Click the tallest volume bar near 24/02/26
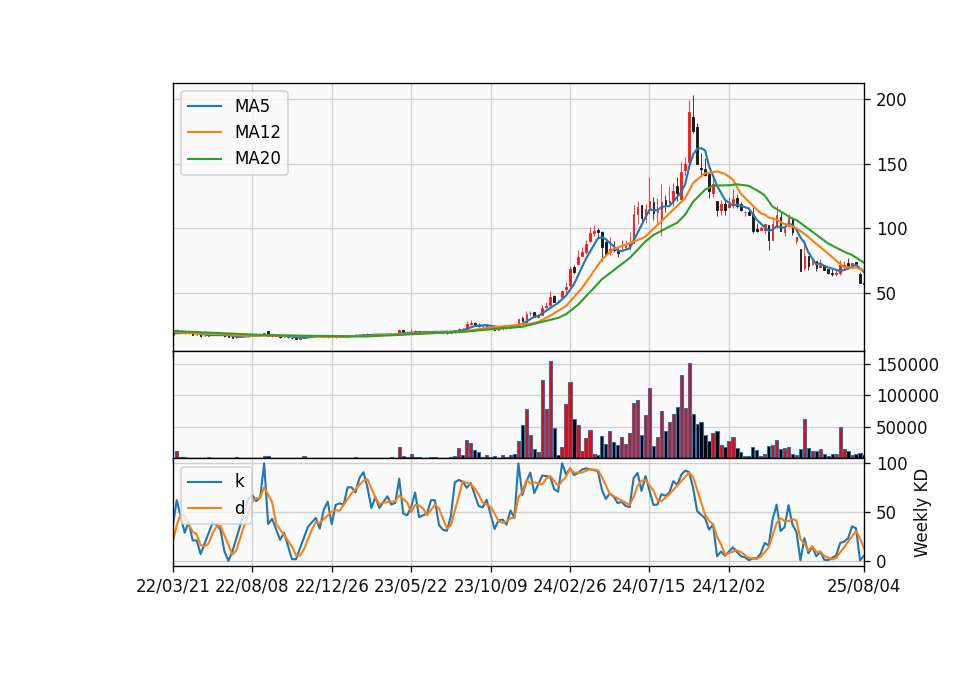Screen dimensions: 960x690 [x=551, y=410]
